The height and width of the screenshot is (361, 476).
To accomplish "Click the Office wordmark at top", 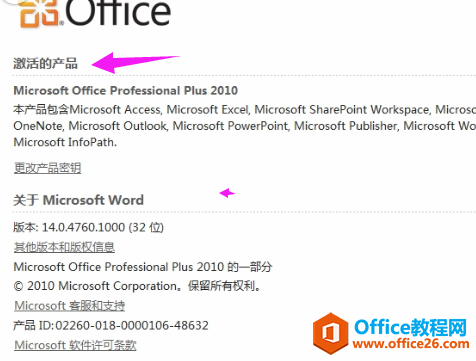I will click(x=118, y=13).
